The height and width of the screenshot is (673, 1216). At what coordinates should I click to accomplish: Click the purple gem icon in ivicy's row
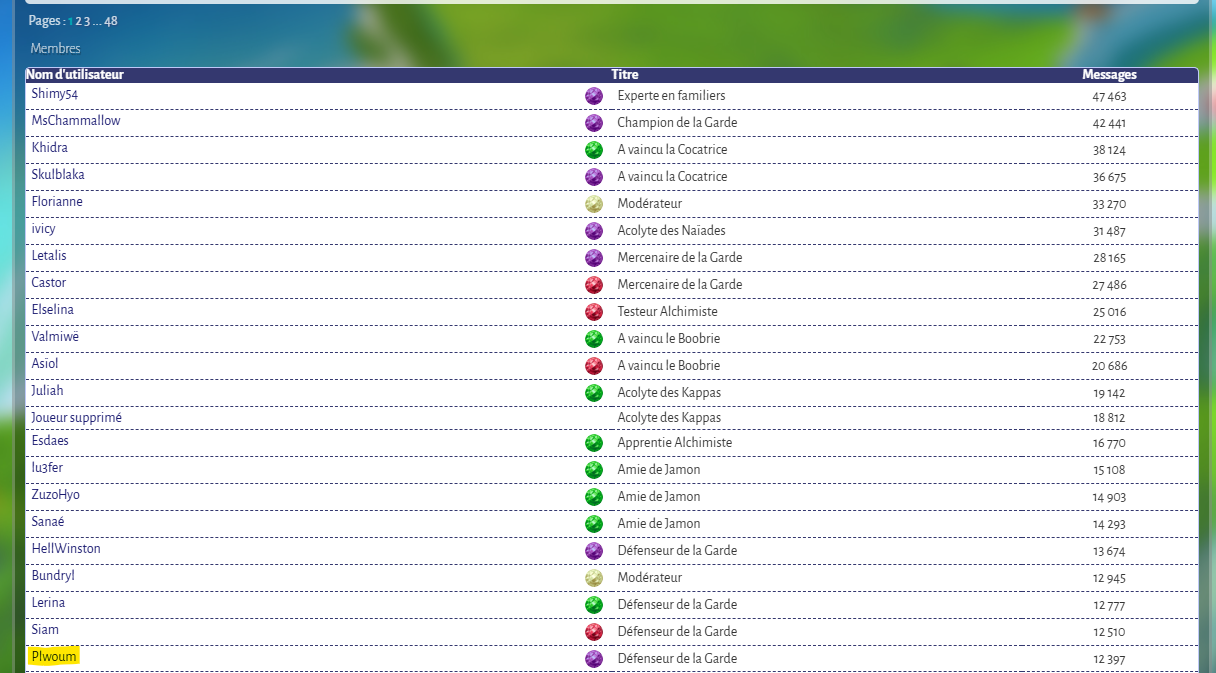594,231
